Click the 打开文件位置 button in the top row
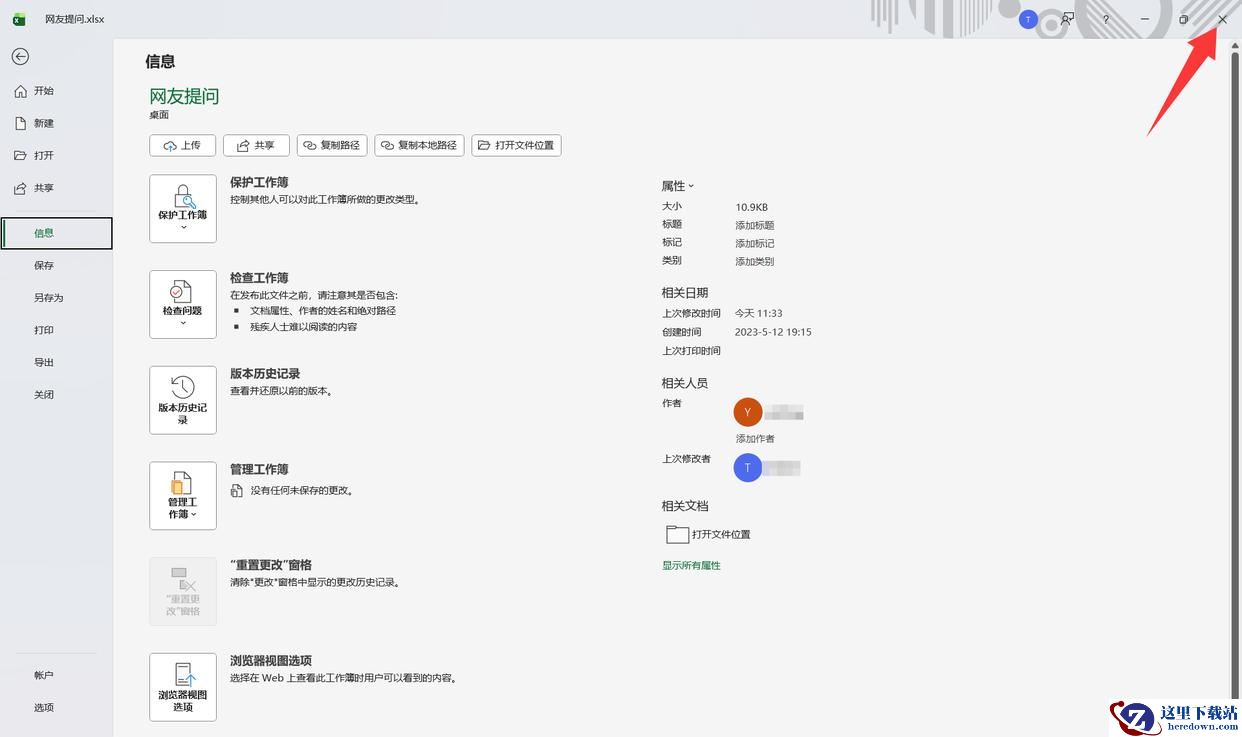 pyautogui.click(x=516, y=145)
